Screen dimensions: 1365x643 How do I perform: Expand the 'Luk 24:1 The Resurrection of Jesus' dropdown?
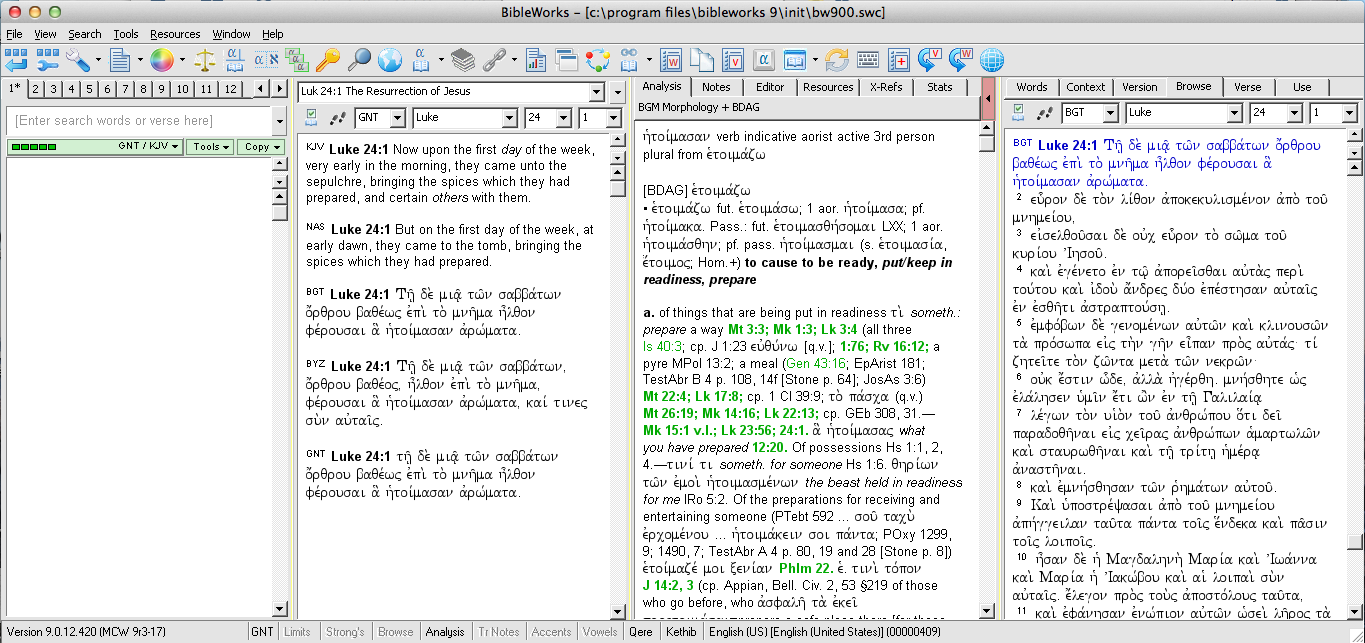(x=597, y=92)
